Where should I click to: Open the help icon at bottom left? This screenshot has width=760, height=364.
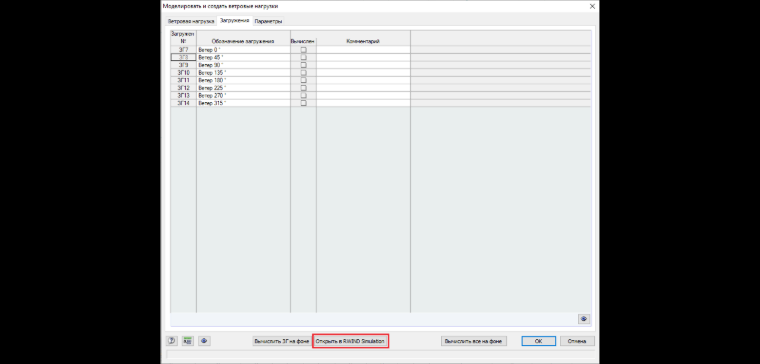click(x=172, y=341)
